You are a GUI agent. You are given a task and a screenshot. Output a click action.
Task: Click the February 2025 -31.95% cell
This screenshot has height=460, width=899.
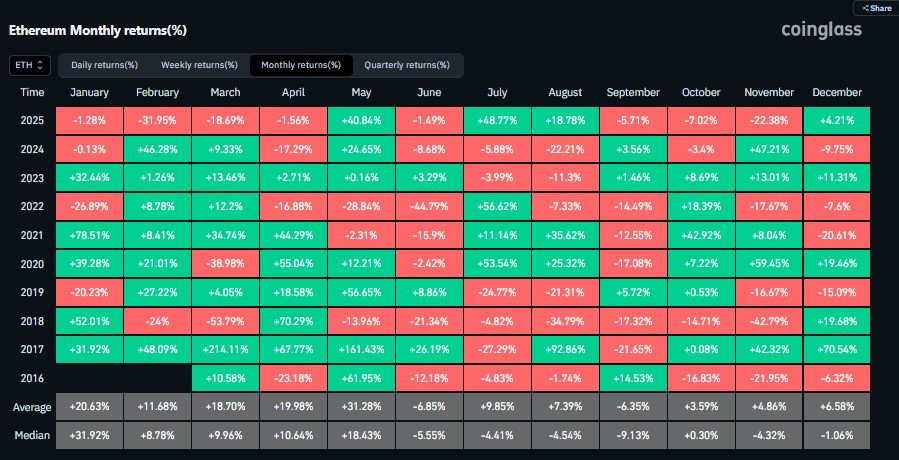coord(158,121)
